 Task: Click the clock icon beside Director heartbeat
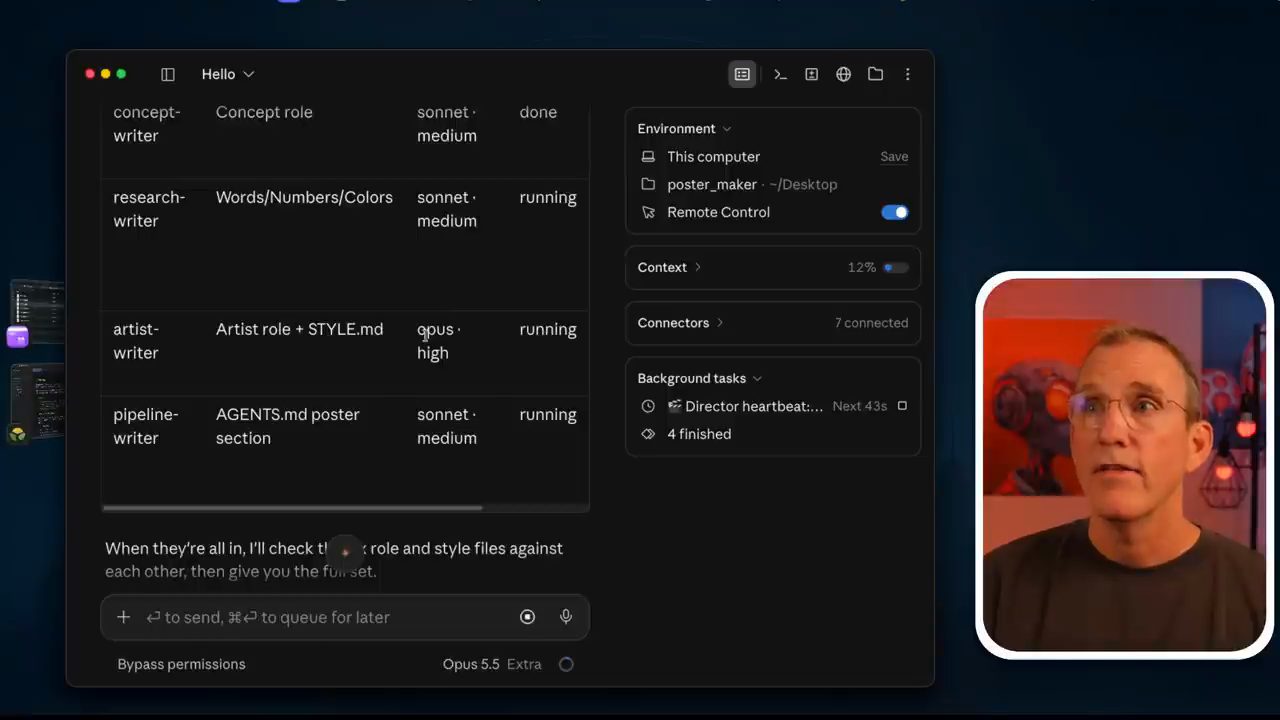(648, 407)
